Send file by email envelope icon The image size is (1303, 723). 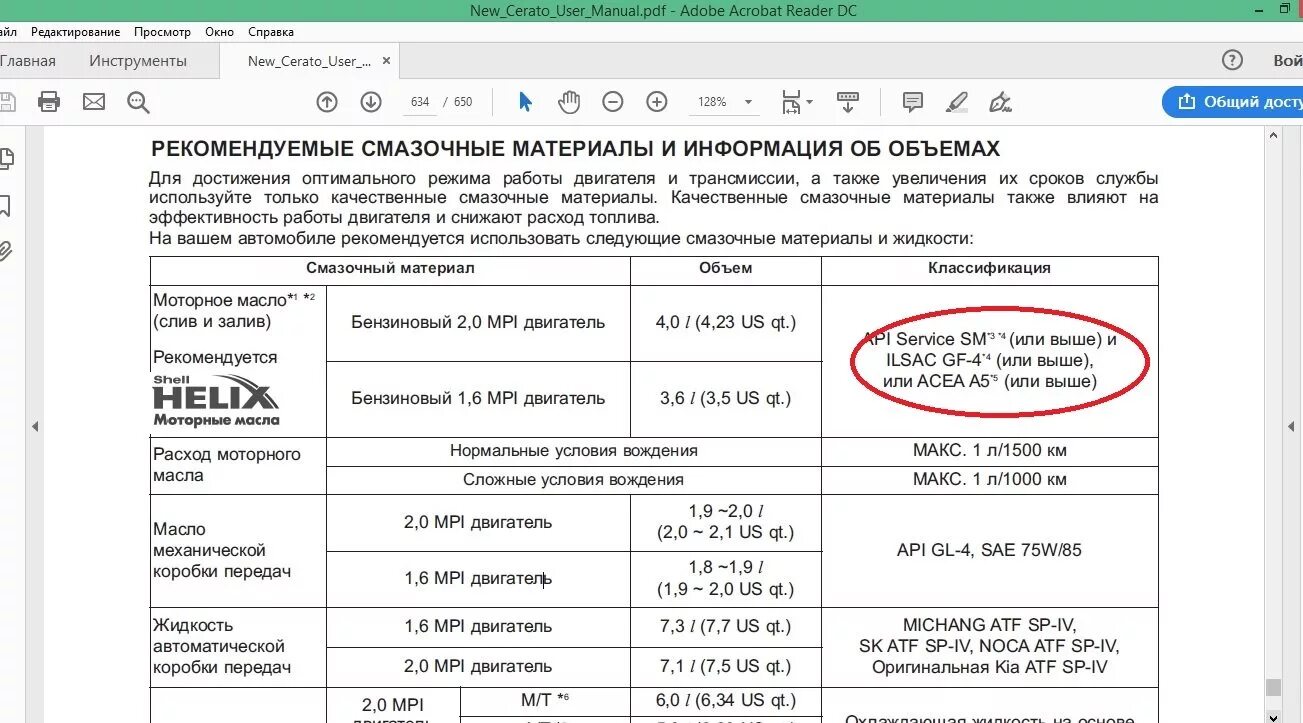point(94,101)
